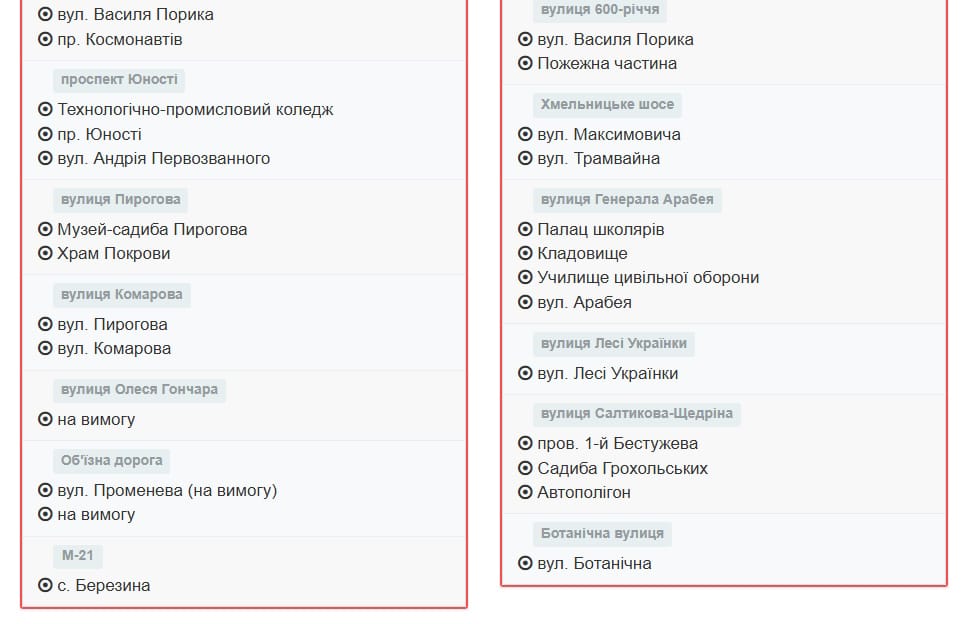Expand the вулиця Пирогова stop group
This screenshot has height=624, width=969.
119,199
